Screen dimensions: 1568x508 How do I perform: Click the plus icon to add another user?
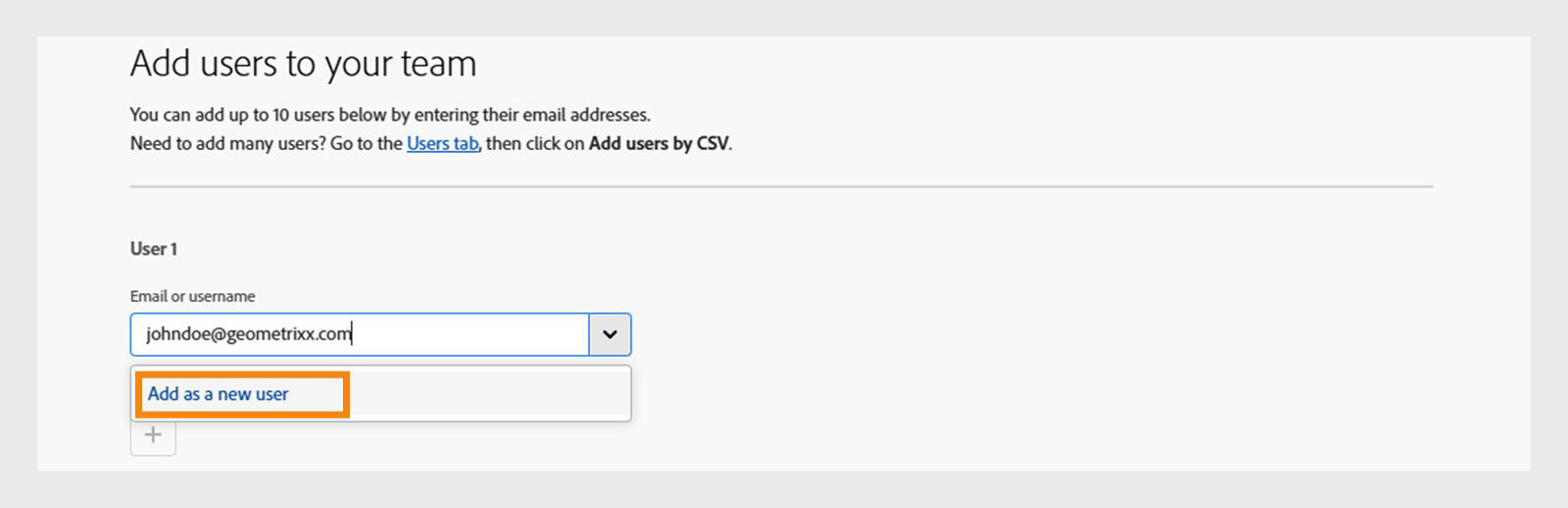click(153, 435)
